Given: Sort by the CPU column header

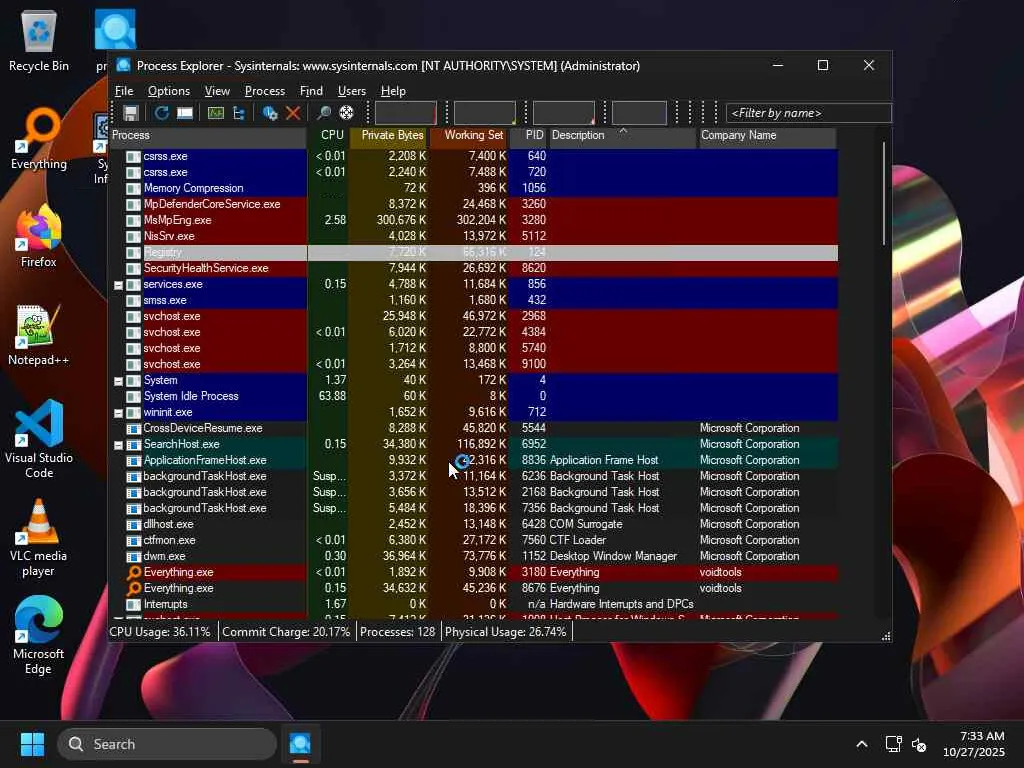Looking at the screenshot, I should click(x=328, y=136).
